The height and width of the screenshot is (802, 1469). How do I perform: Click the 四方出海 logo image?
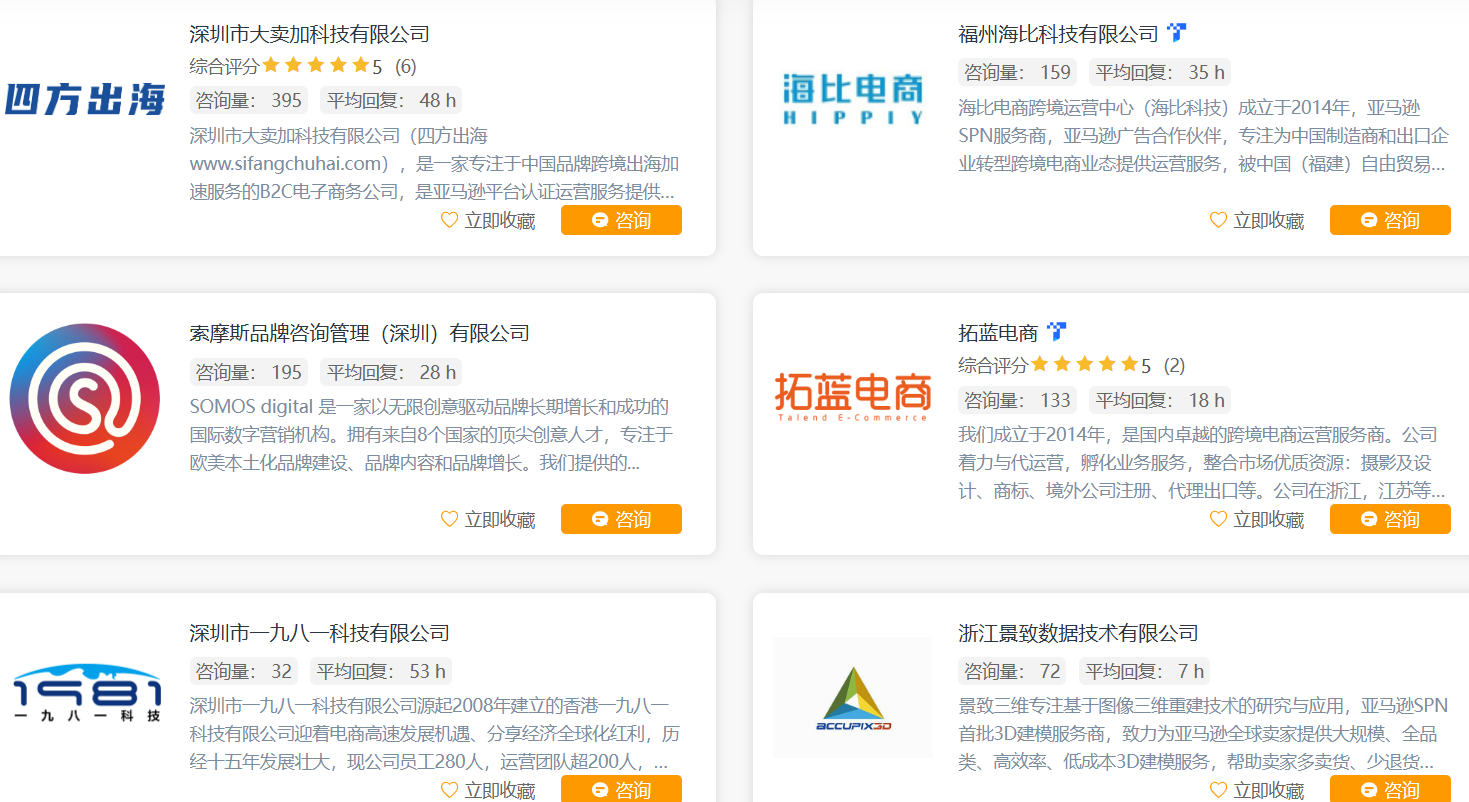pyautogui.click(x=85, y=99)
